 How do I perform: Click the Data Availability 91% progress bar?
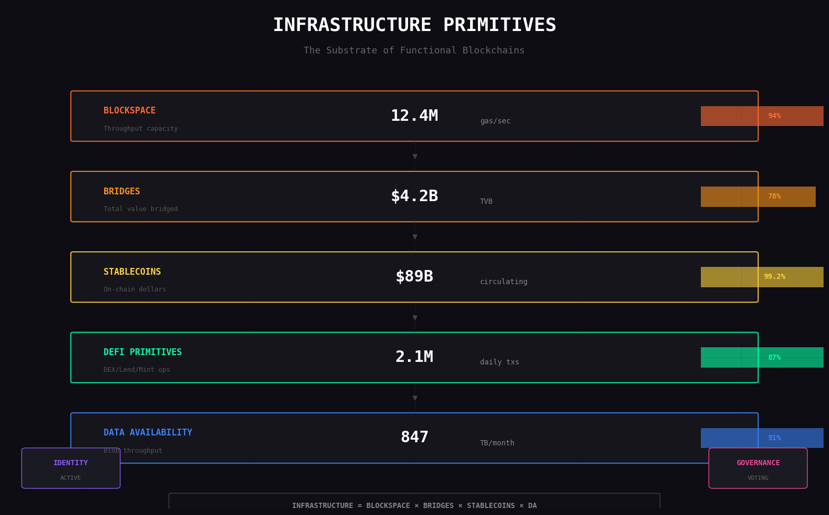click(761, 438)
